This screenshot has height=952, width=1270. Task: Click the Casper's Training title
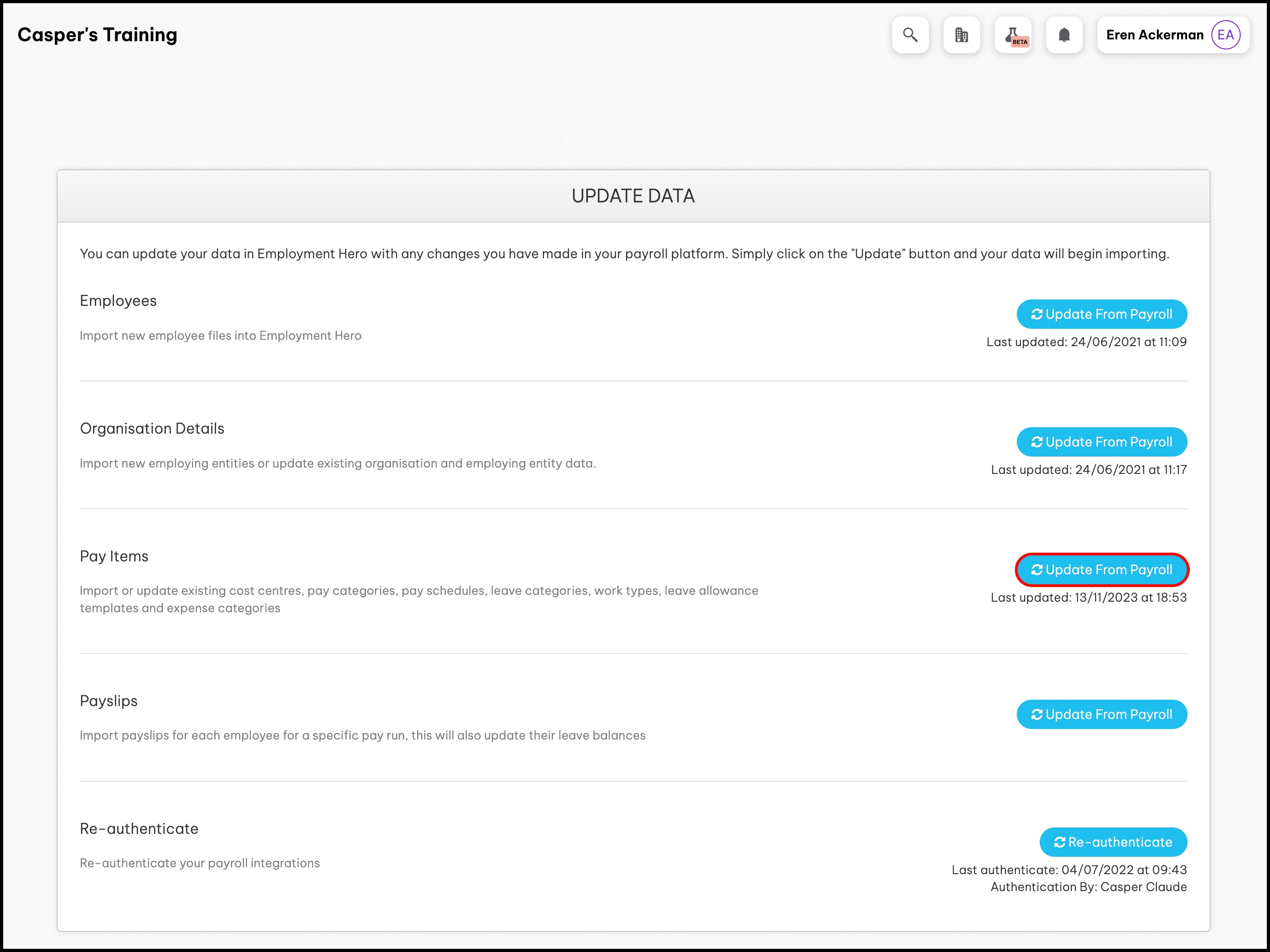97,35
